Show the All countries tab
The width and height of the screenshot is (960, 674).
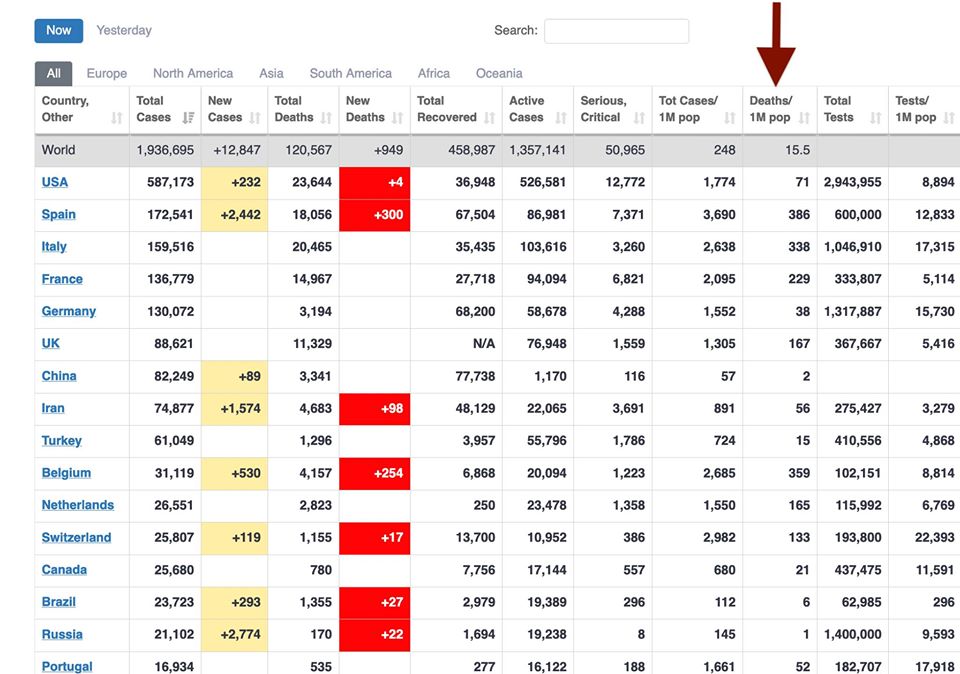click(x=53, y=73)
